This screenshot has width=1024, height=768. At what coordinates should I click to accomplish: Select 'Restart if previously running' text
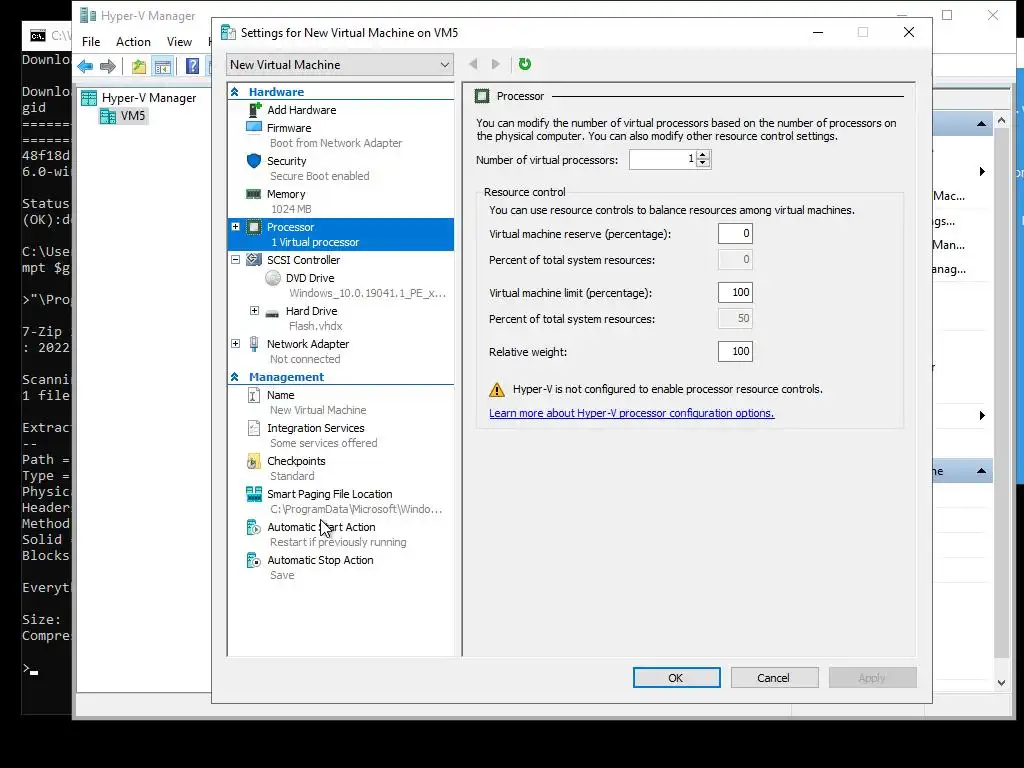pyautogui.click(x=338, y=542)
